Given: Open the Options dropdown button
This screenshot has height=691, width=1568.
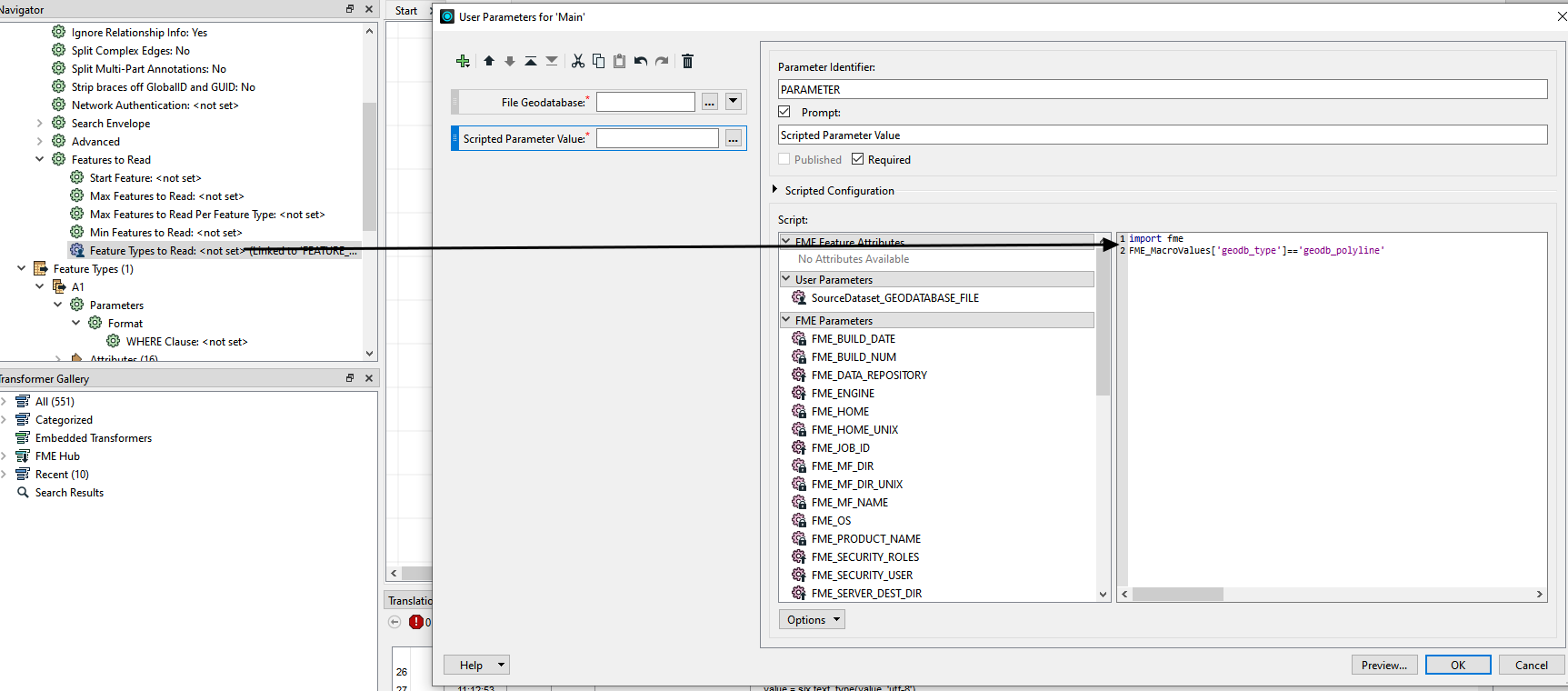Looking at the screenshot, I should pyautogui.click(x=812, y=619).
